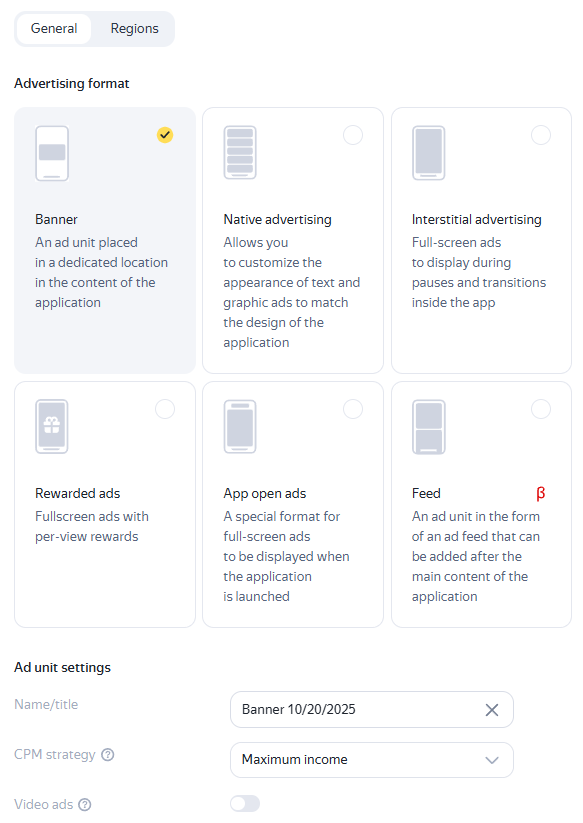The image size is (583, 823).
Task: Click the red beta icon on Feed
Action: coord(540,493)
